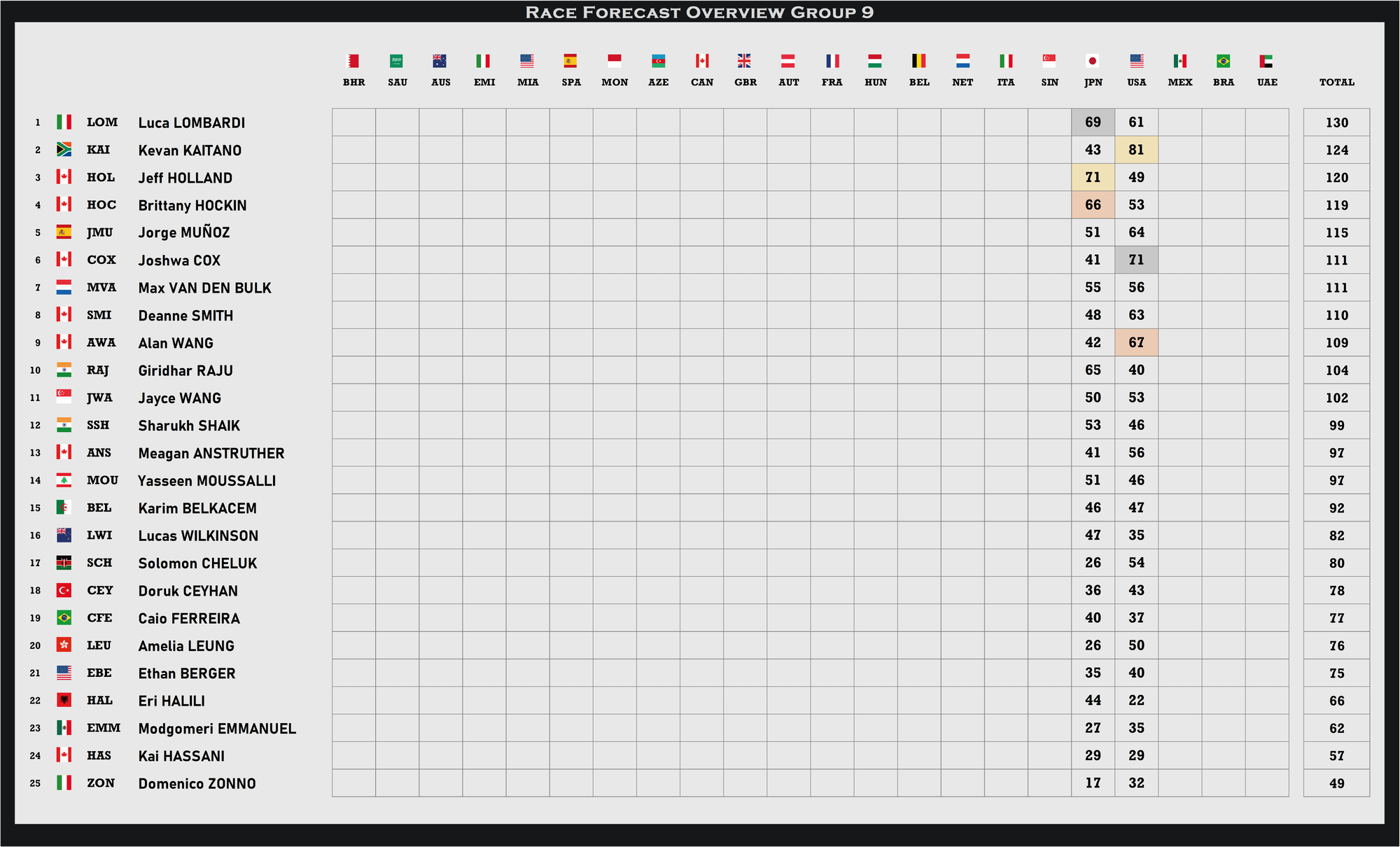This screenshot has width=1400, height=847.
Task: Click the Hong Kong flag beside LEU
Action: click(64, 645)
